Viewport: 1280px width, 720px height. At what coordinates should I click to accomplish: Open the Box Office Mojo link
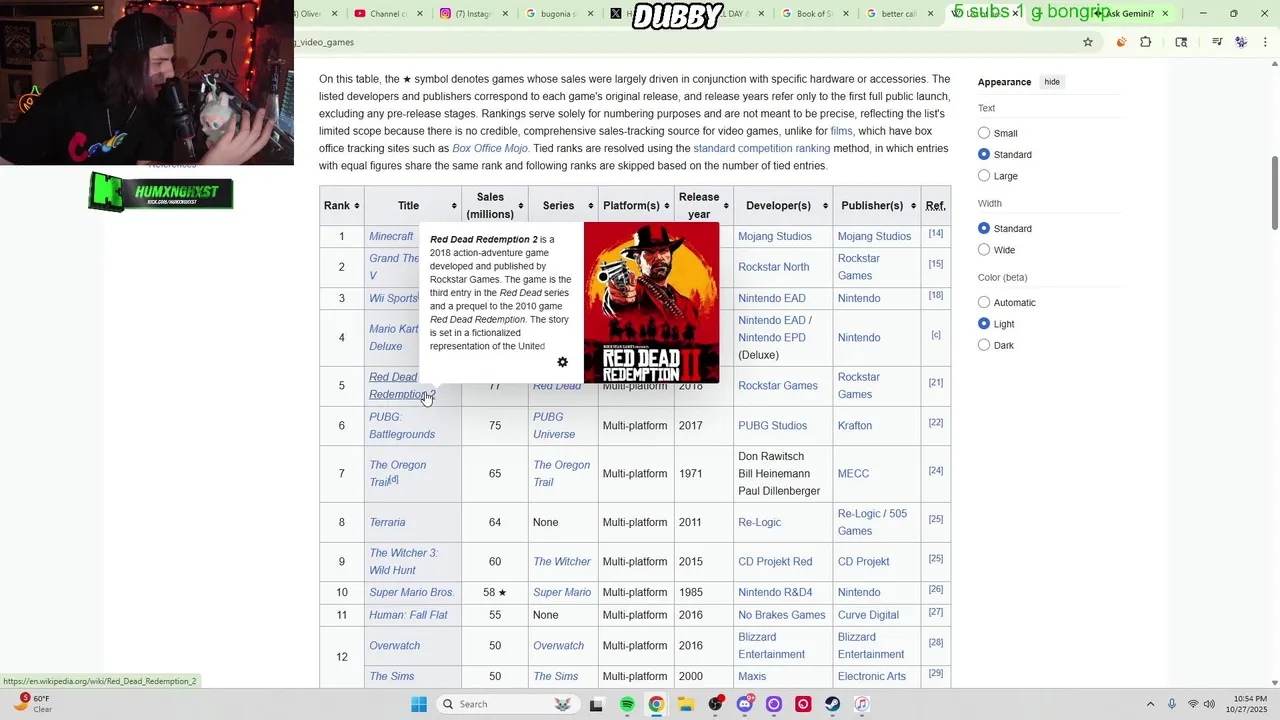tap(490, 148)
